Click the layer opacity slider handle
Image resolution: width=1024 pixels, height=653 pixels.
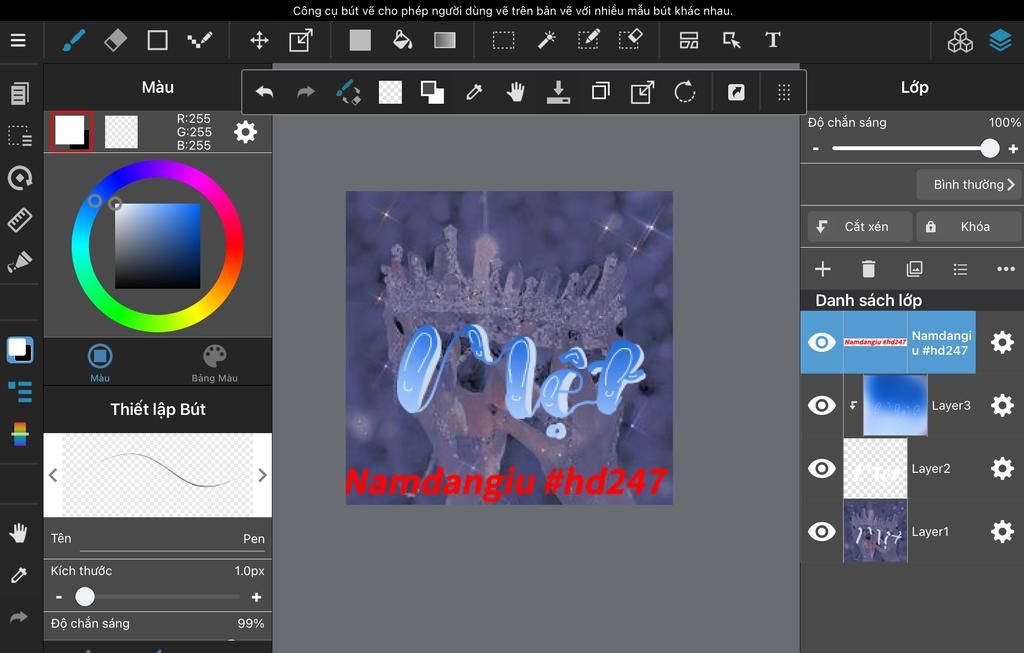(989, 148)
